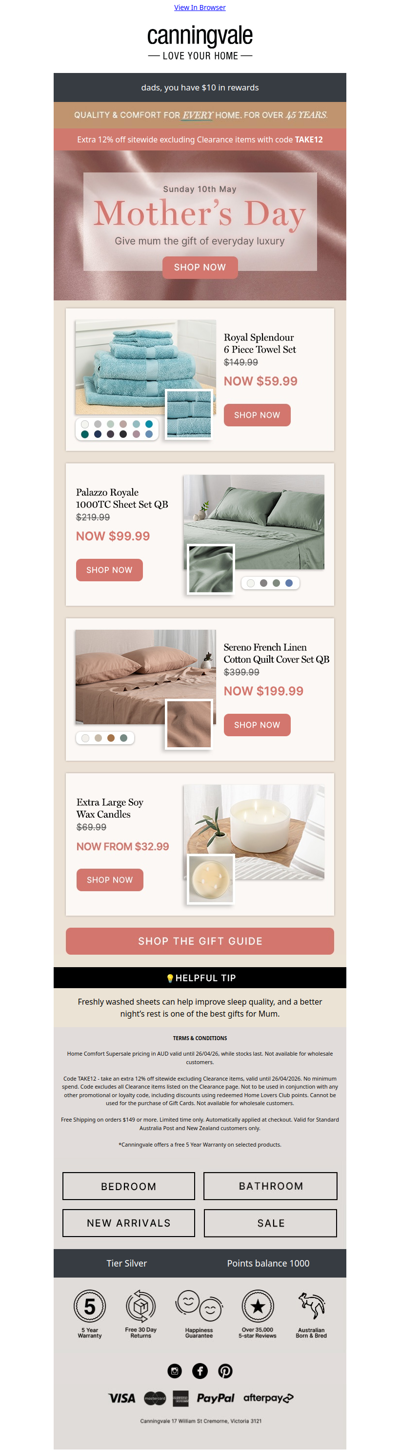Open the Instagram social icon
Screen dimensions: 400x1455
tap(175, 1371)
